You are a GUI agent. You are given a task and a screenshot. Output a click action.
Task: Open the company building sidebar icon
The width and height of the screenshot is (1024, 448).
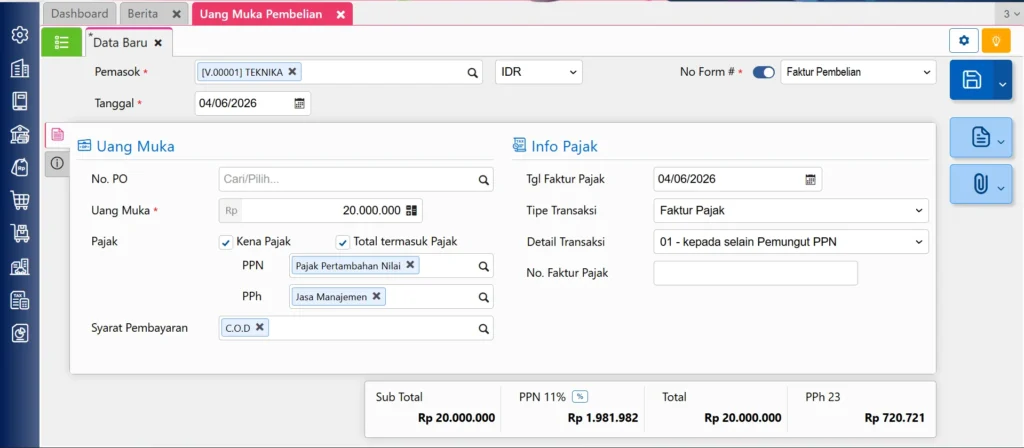20,68
